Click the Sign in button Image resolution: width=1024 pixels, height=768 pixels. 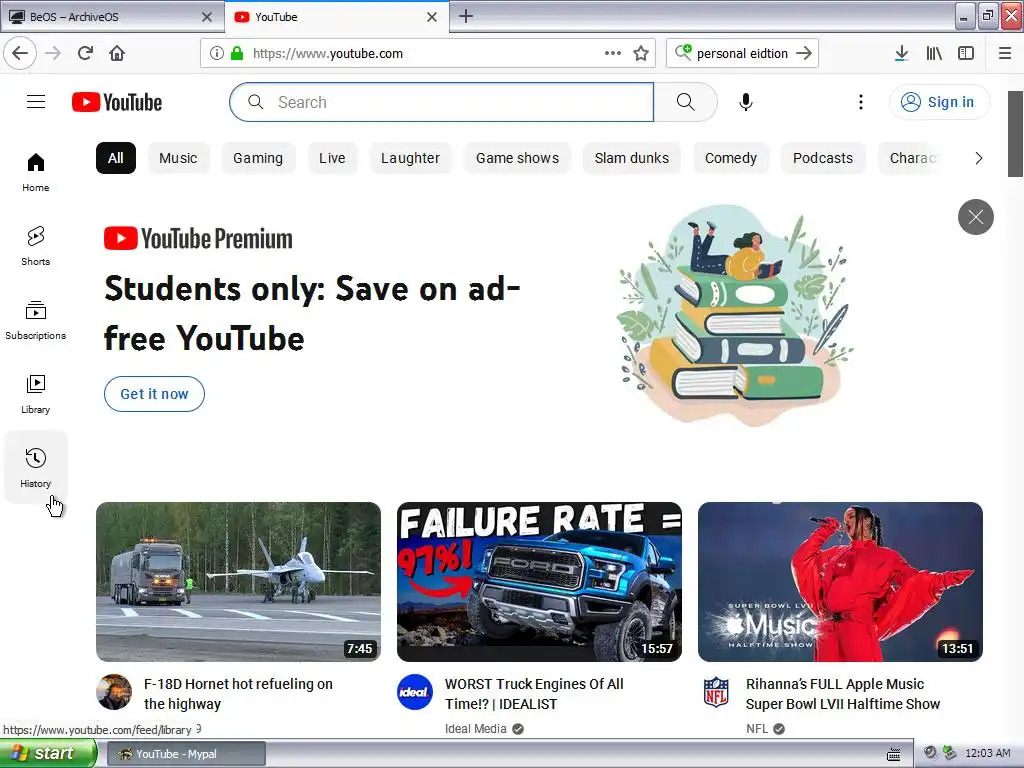[939, 102]
